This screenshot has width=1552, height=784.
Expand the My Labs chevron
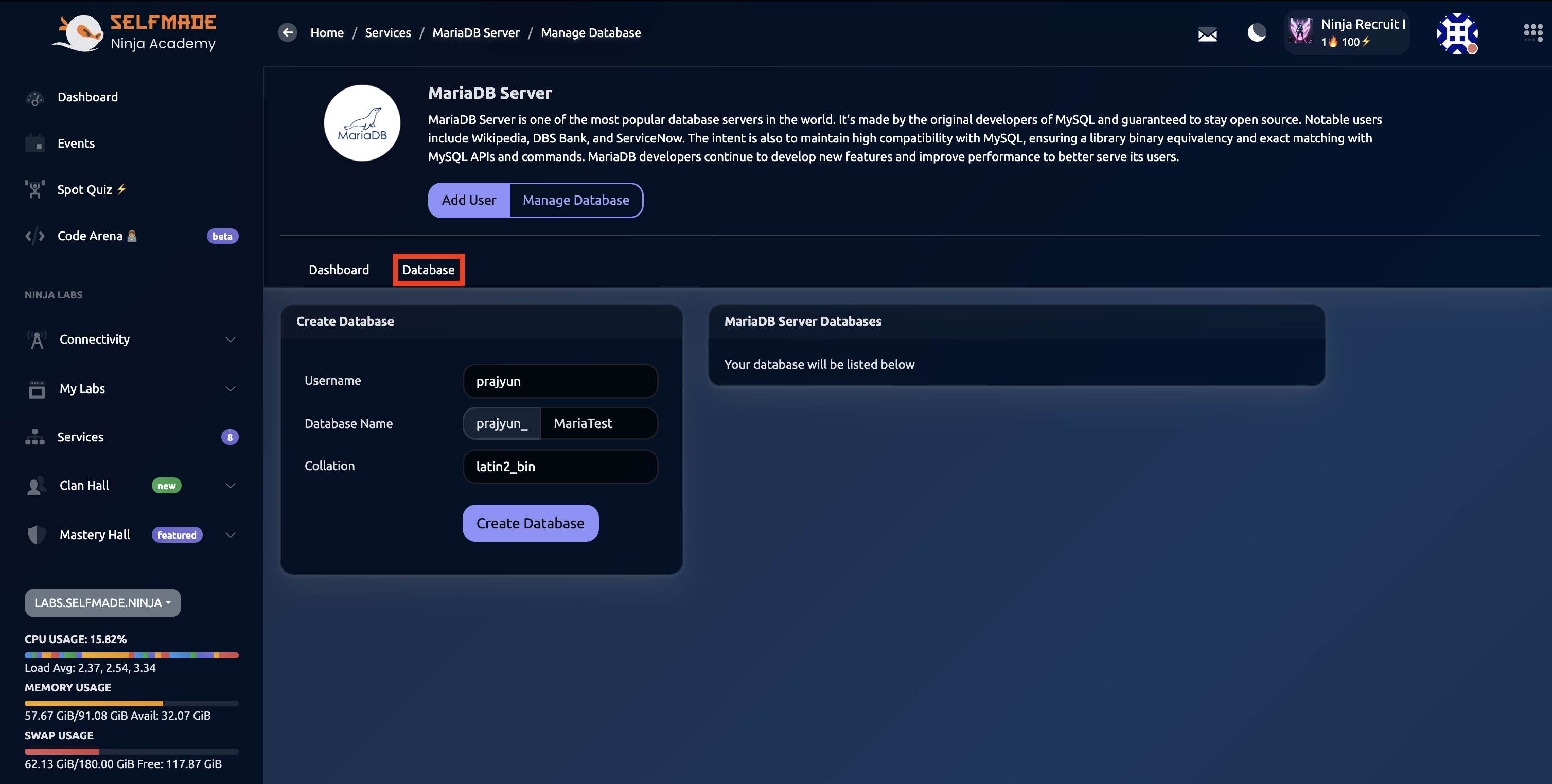coord(230,389)
